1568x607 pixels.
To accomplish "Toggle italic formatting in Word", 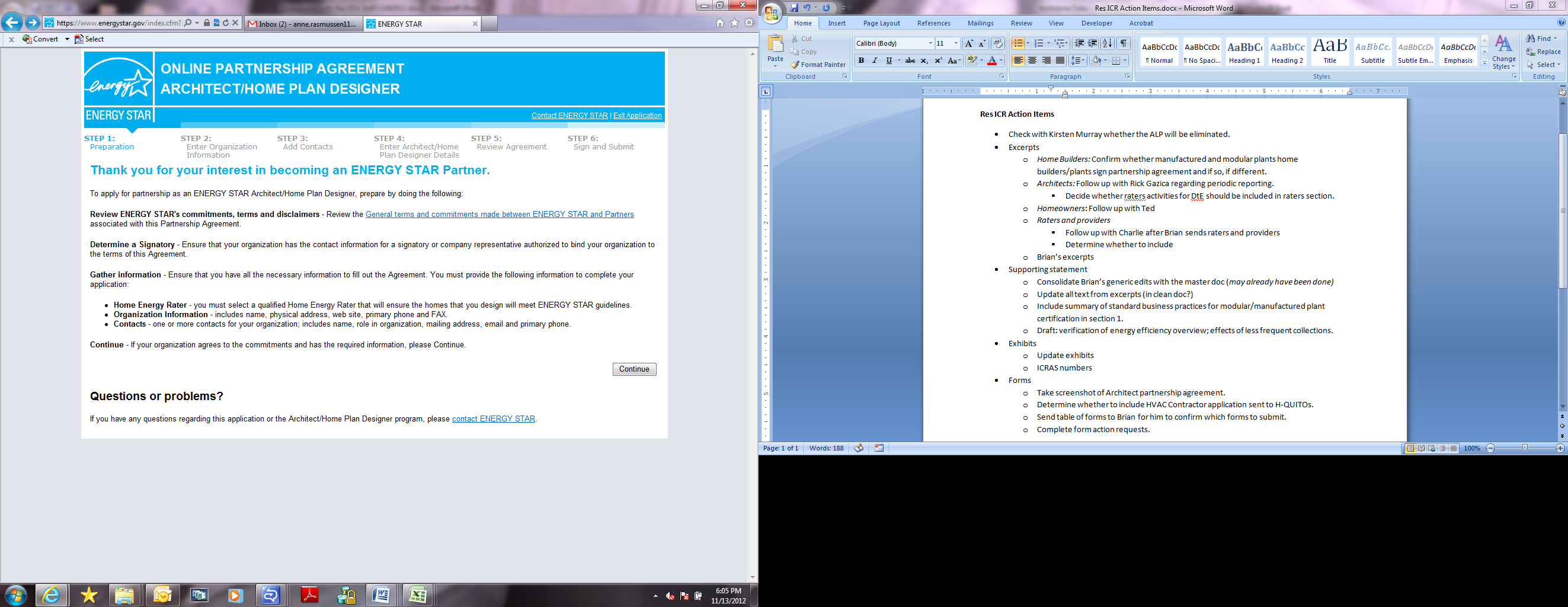I will [x=875, y=61].
